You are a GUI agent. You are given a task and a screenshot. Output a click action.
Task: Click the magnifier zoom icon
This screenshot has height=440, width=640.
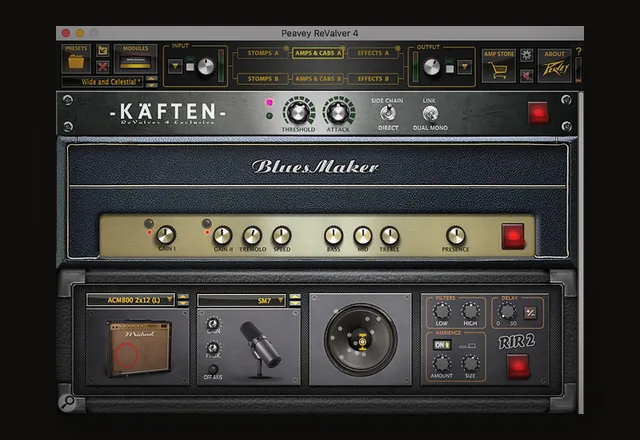[x=67, y=402]
